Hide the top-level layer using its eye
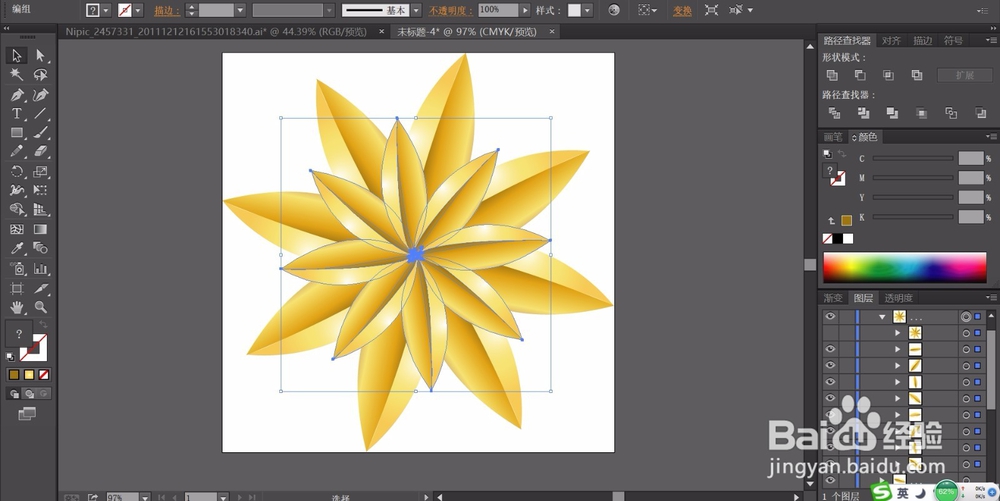The image size is (1000, 501). coord(830,316)
